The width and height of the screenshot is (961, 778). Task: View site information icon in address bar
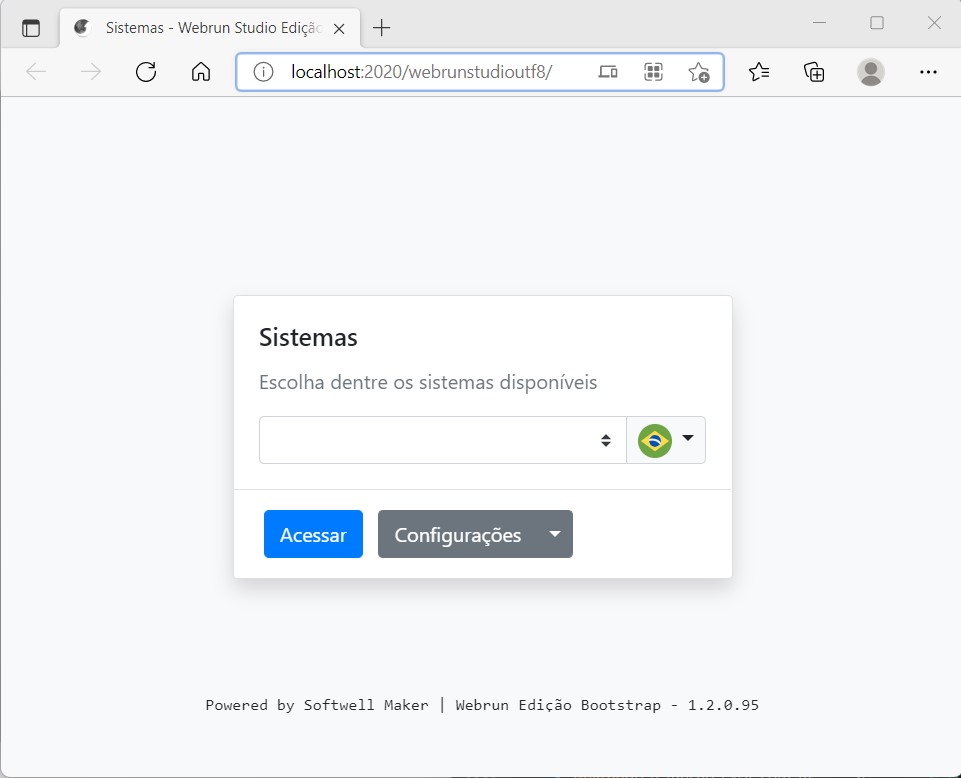[263, 72]
